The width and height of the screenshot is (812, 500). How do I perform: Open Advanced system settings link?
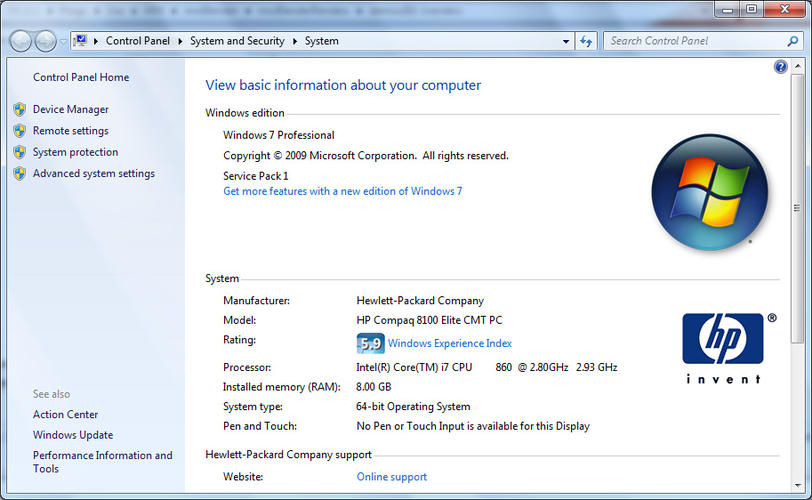tap(94, 173)
